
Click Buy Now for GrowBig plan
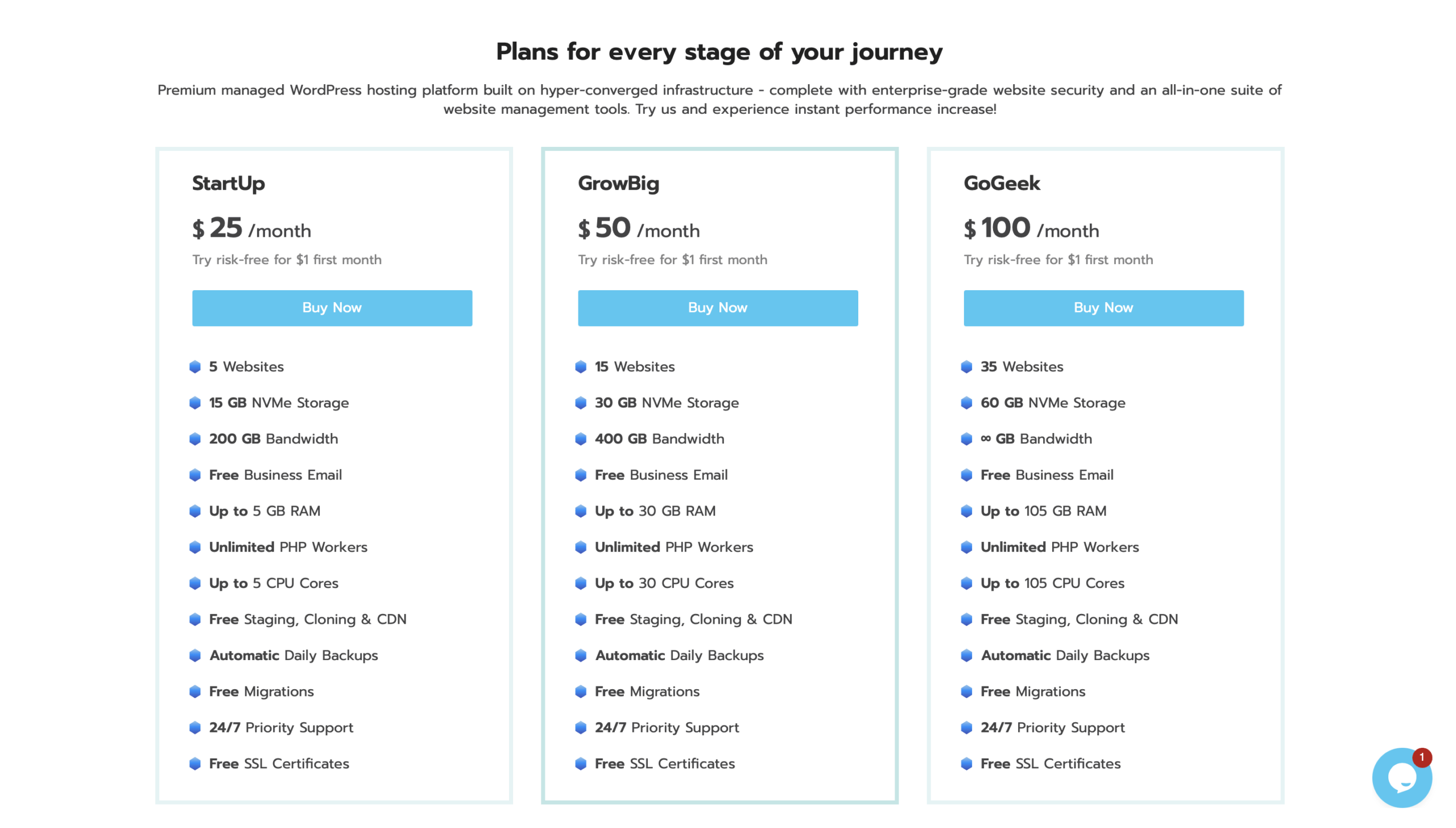(718, 308)
